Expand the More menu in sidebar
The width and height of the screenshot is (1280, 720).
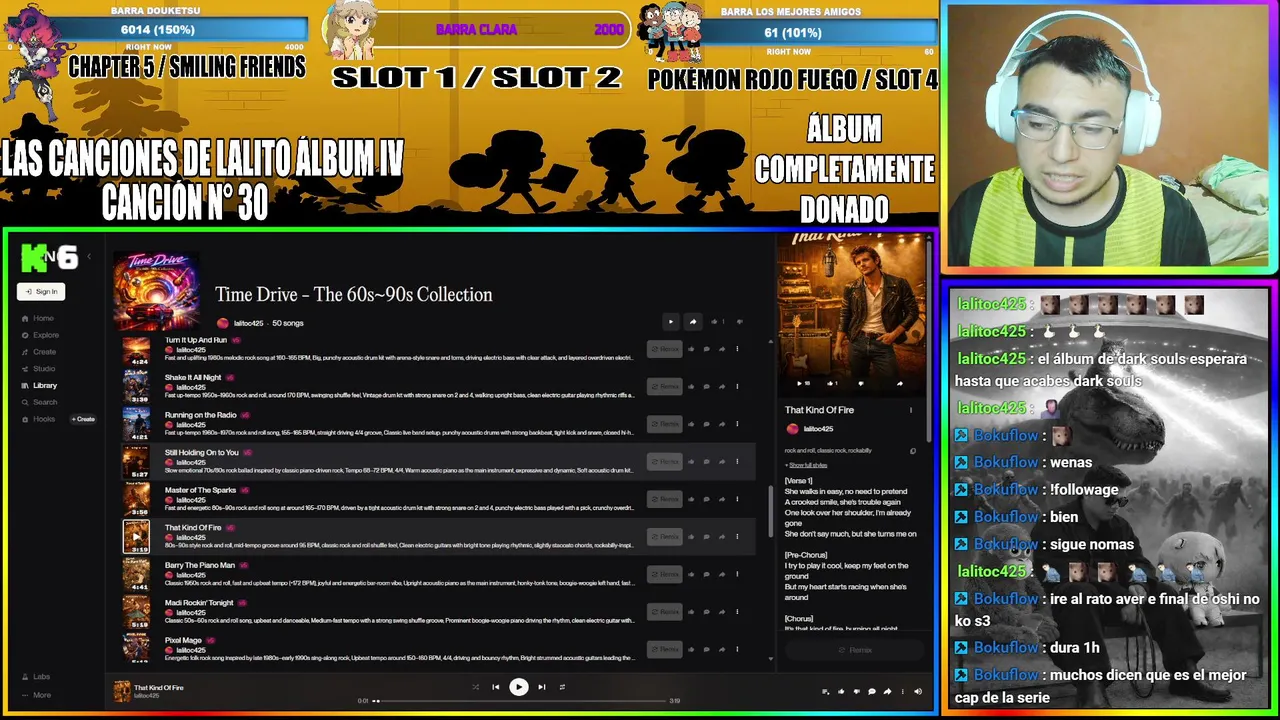click(36, 695)
